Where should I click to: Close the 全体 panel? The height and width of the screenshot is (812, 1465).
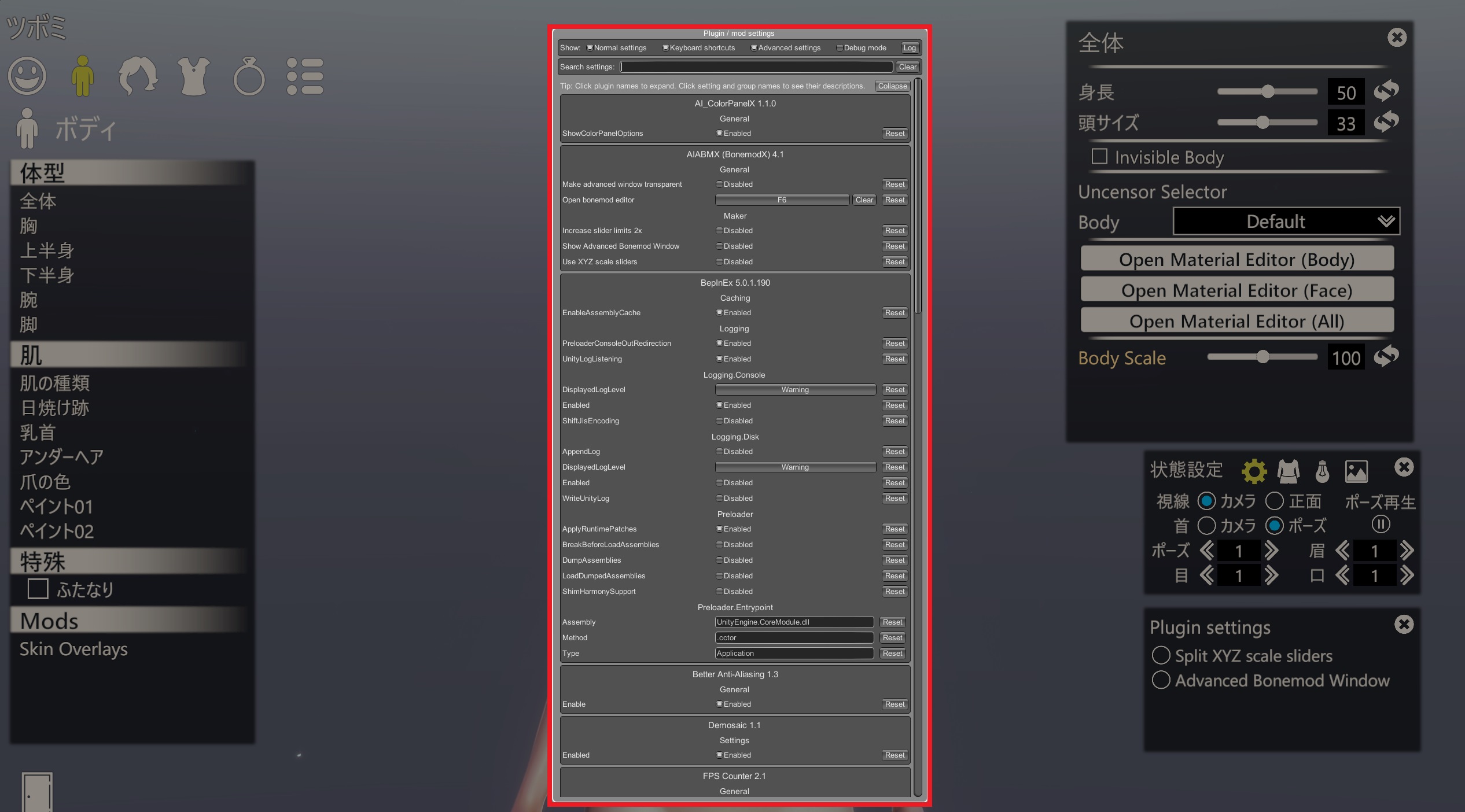point(1397,38)
